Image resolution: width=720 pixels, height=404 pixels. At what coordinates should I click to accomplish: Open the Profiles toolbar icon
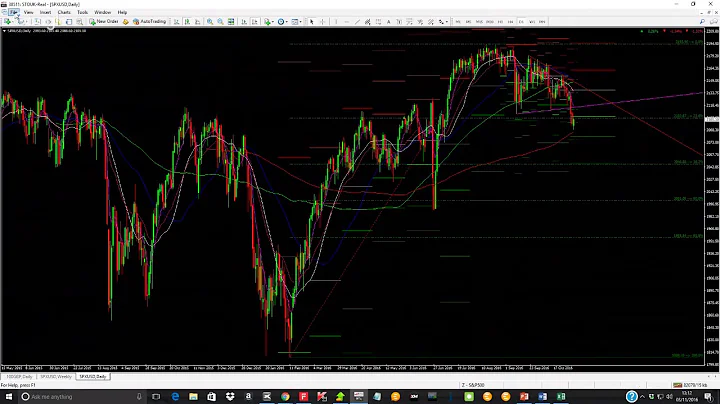[19, 22]
